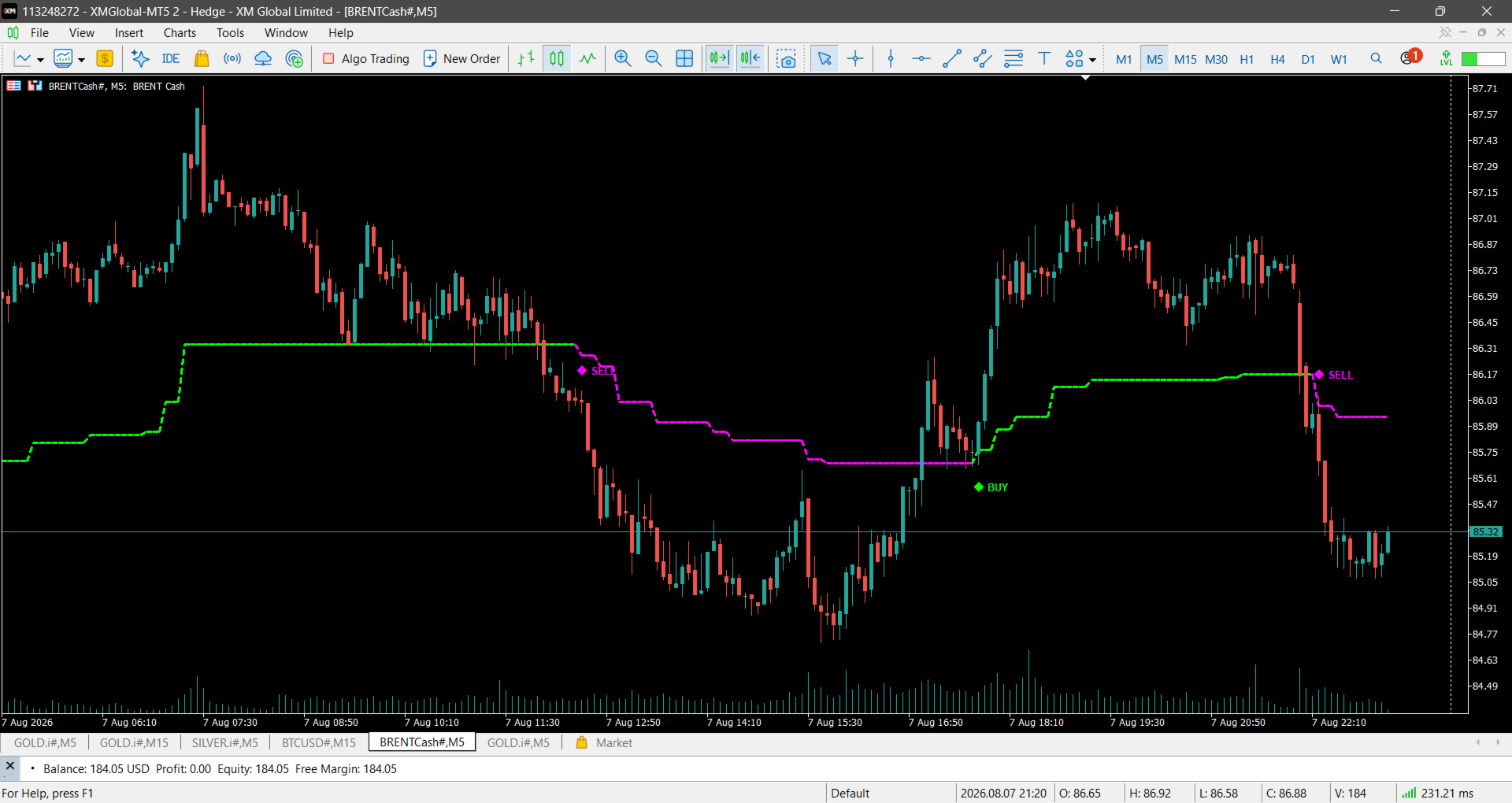
Task: Switch to the SILVER.i#,M5 chart tab
Action: (x=225, y=743)
